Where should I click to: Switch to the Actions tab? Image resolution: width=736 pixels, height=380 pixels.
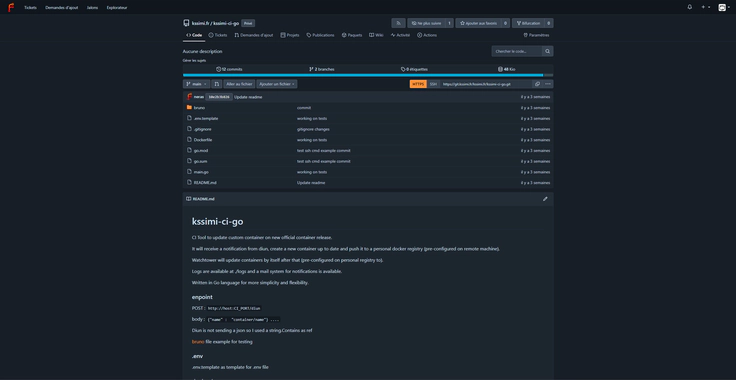[x=427, y=35]
